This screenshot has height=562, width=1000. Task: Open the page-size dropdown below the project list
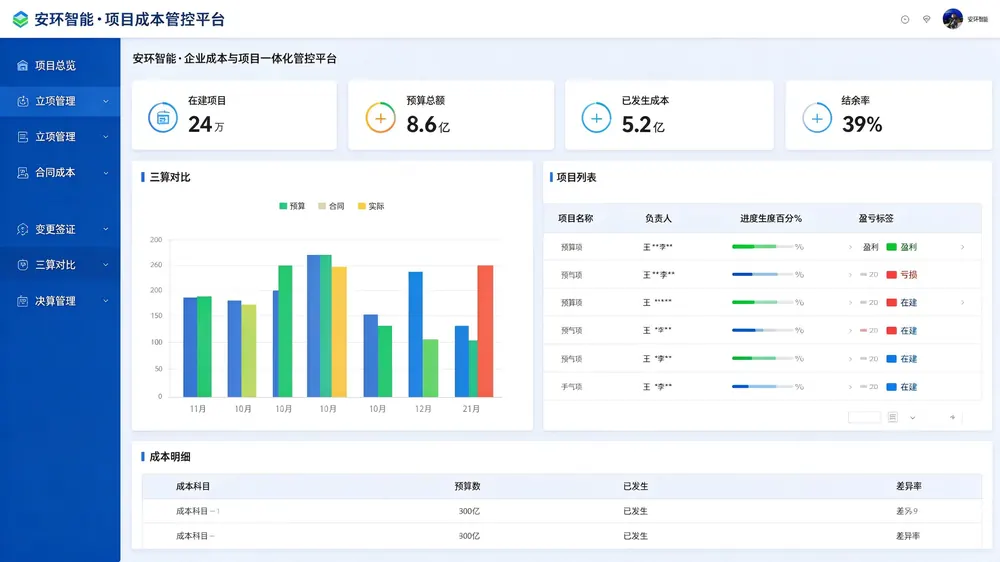coord(913,418)
